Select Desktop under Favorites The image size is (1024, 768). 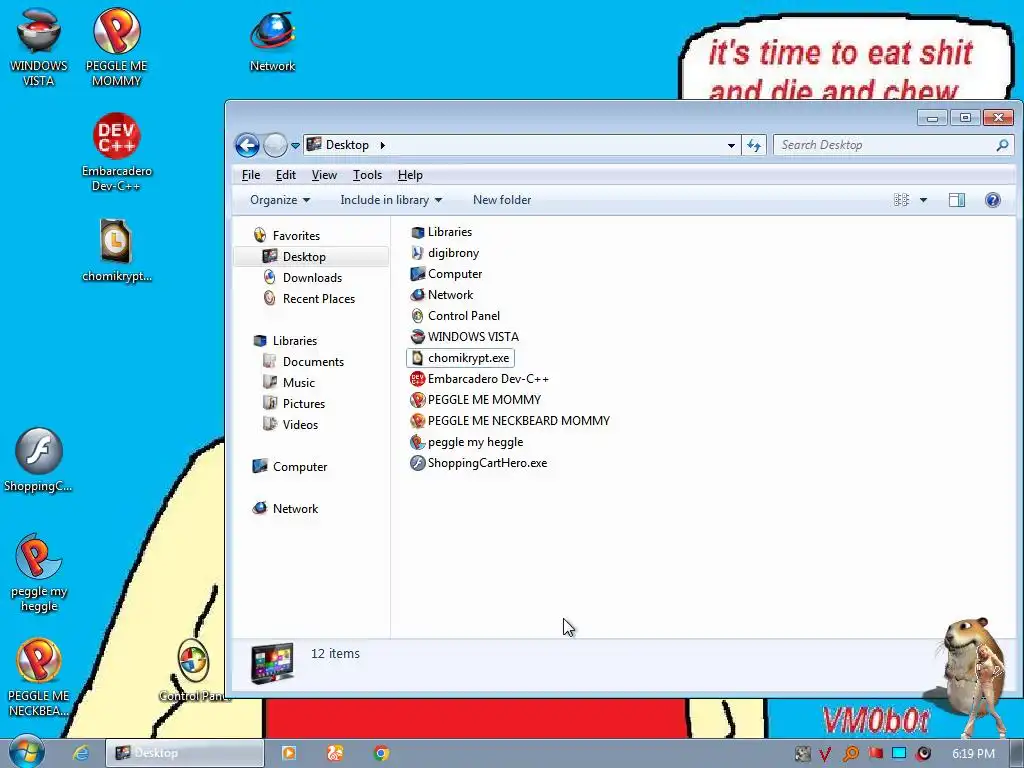tap(311, 257)
